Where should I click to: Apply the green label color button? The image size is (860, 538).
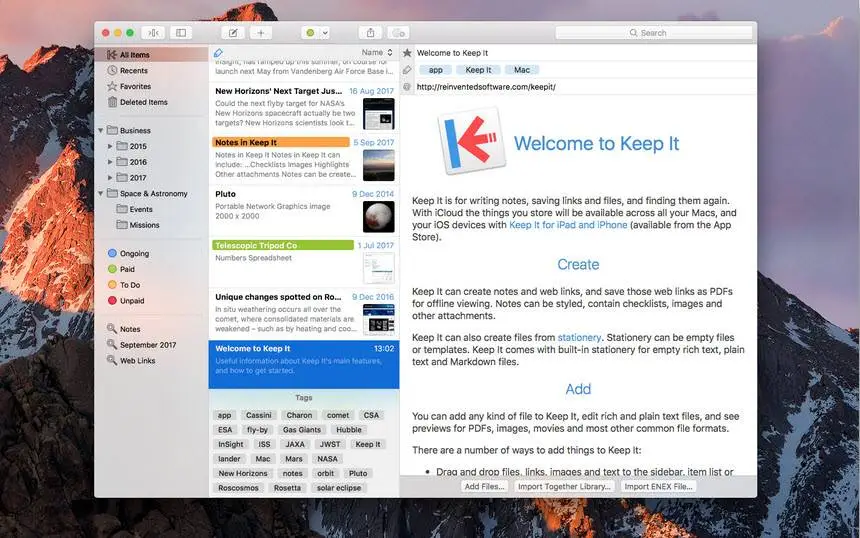pos(310,33)
